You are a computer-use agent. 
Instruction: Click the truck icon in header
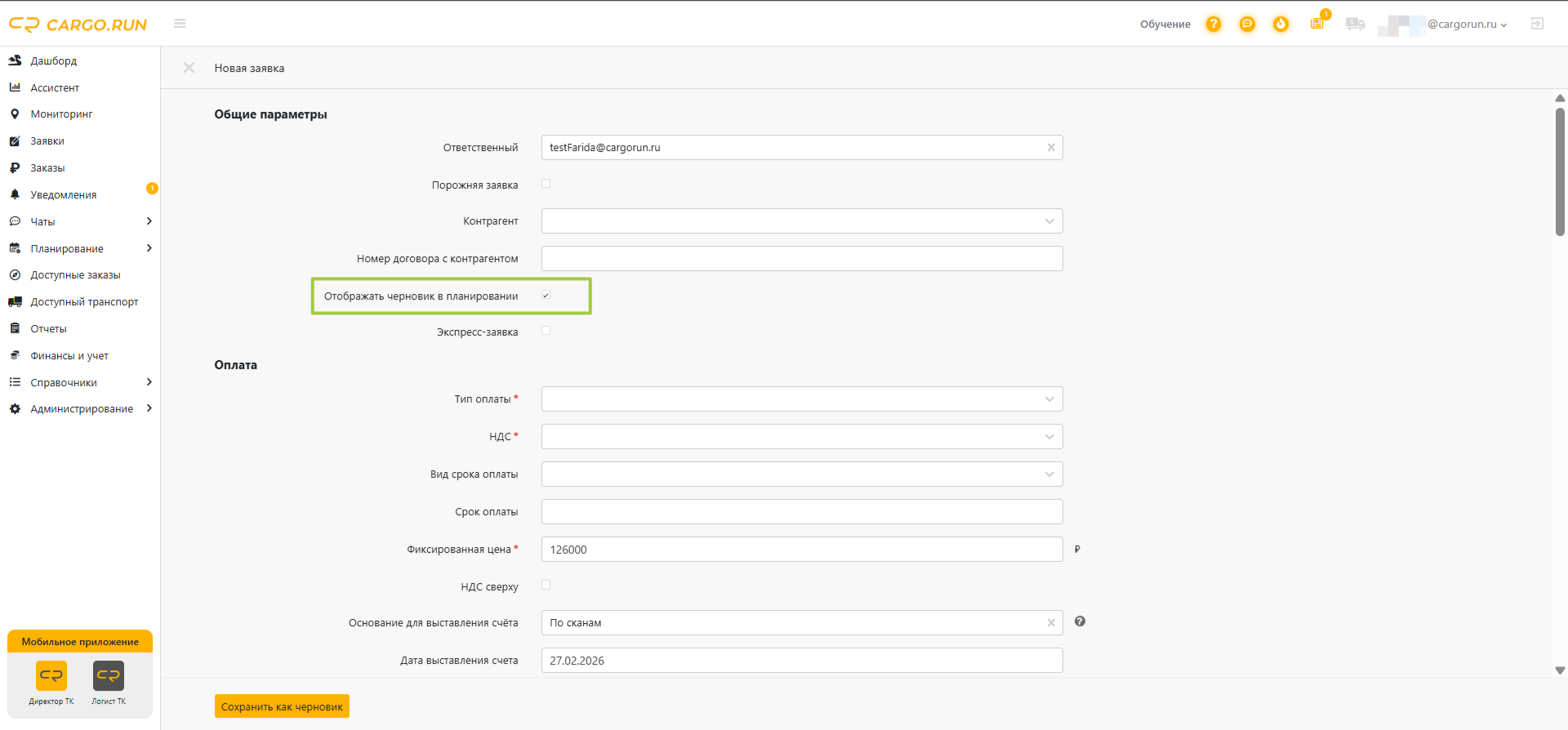coord(1355,24)
